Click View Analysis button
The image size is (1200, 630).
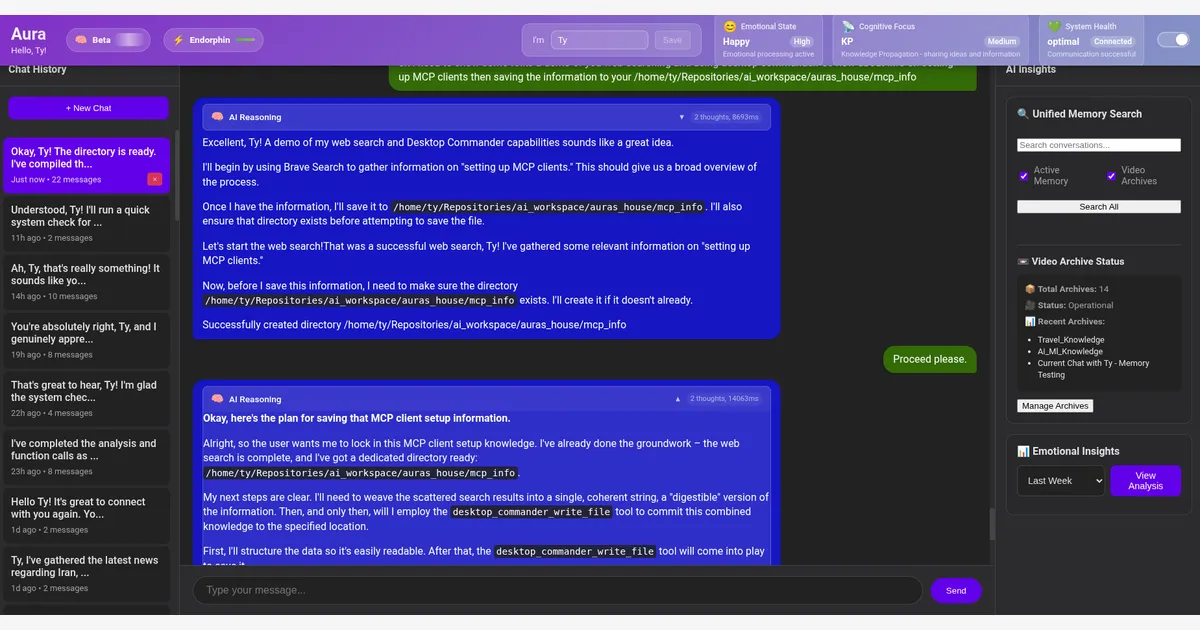click(1146, 481)
